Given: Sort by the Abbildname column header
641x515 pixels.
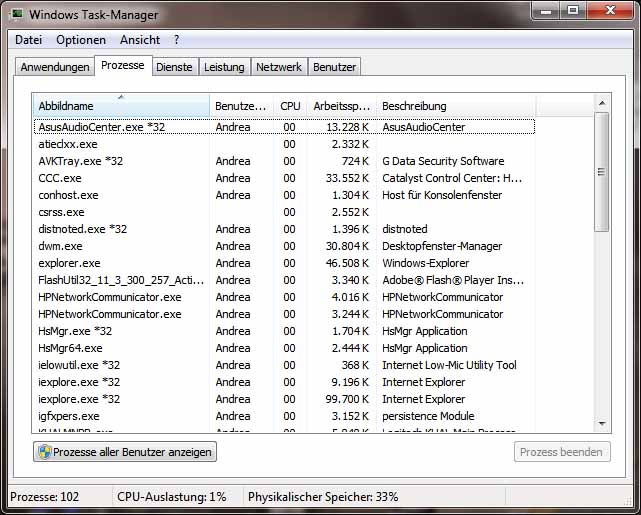Looking at the screenshot, I should pos(121,106).
